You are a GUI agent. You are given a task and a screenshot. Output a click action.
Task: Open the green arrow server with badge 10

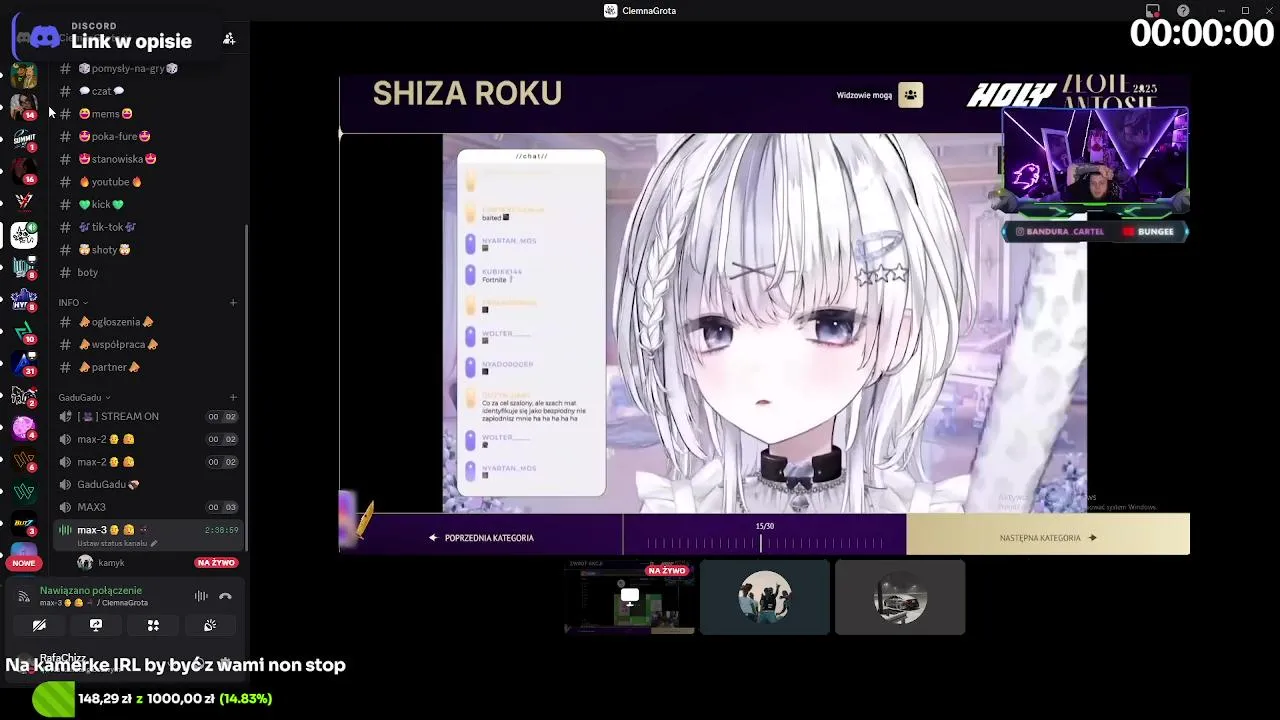pyautogui.click(x=24, y=331)
